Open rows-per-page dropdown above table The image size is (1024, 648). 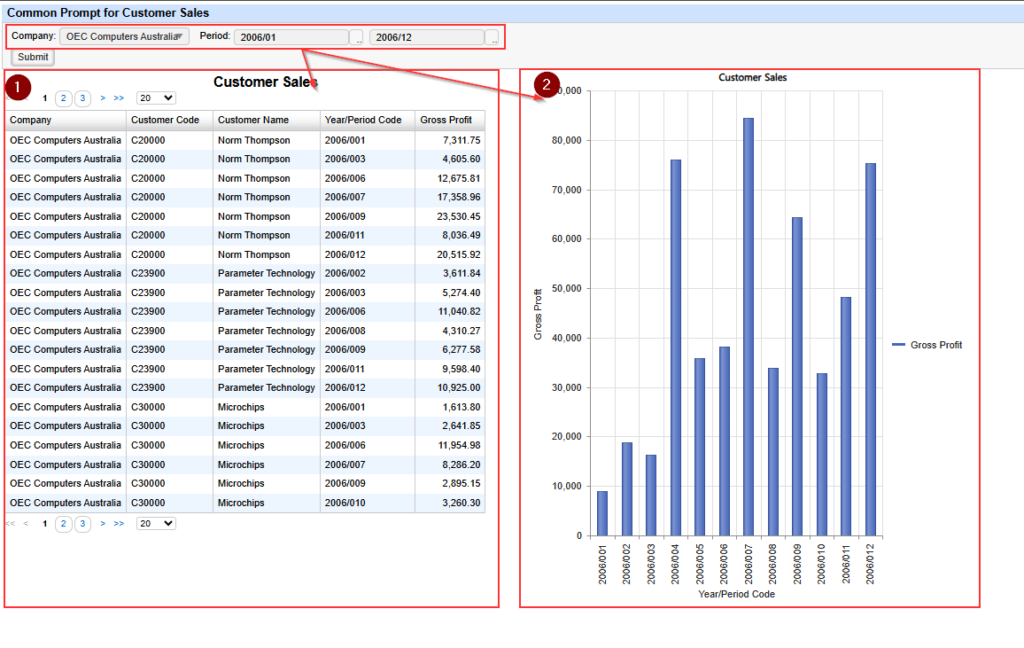155,98
